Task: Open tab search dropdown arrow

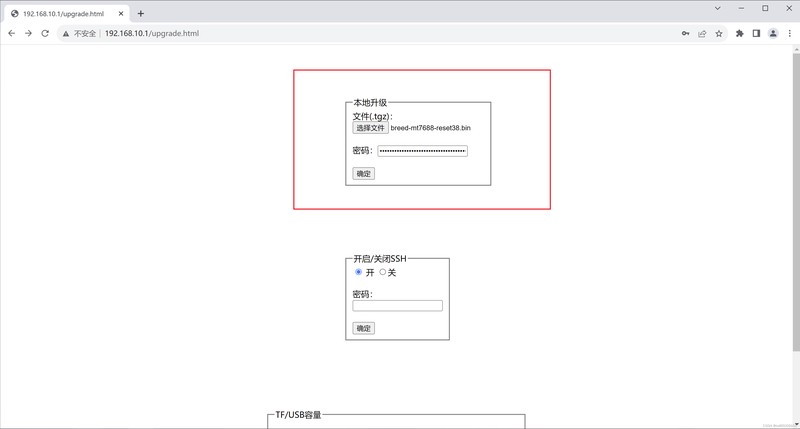Action: 717,8
